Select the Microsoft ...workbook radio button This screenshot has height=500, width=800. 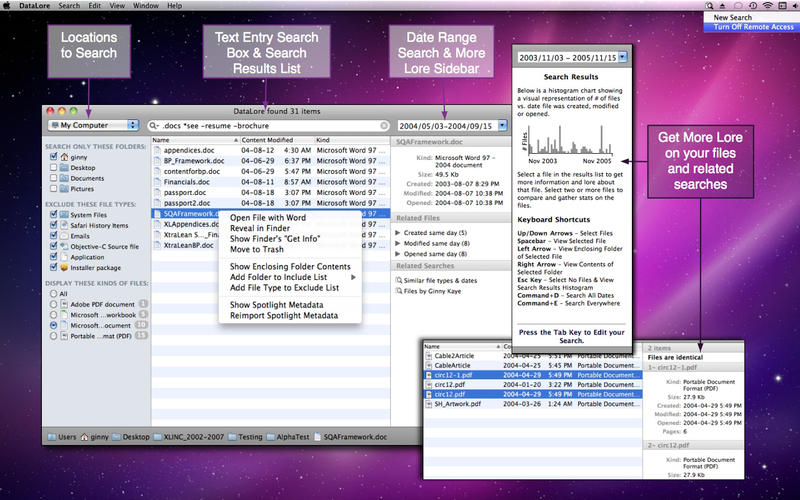click(54, 315)
